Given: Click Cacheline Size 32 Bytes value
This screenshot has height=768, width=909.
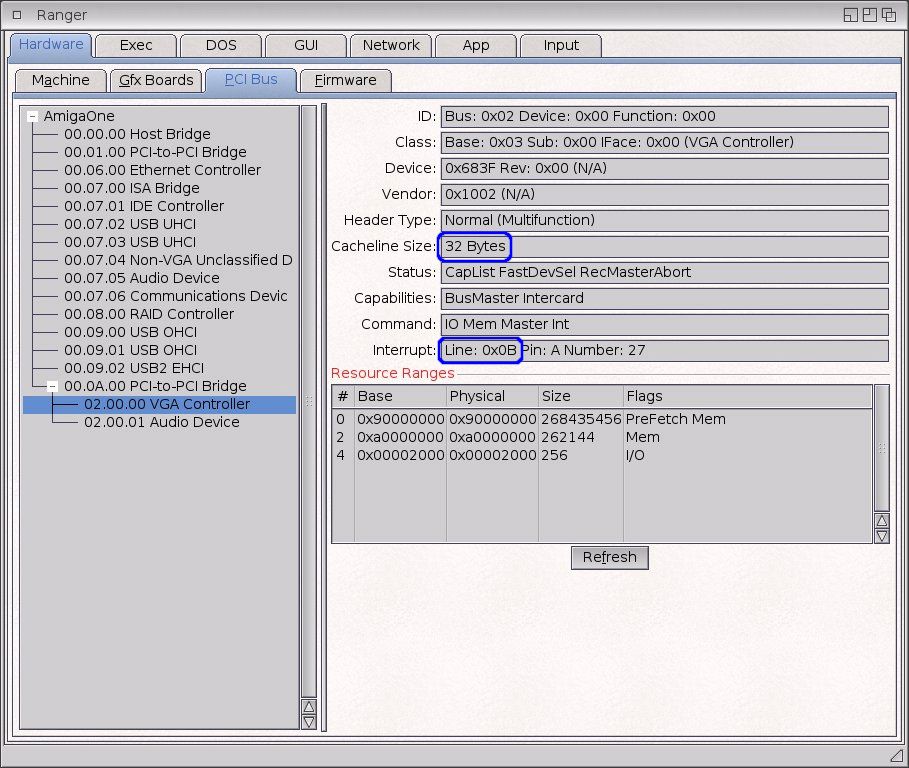Looking at the screenshot, I should 475,246.
